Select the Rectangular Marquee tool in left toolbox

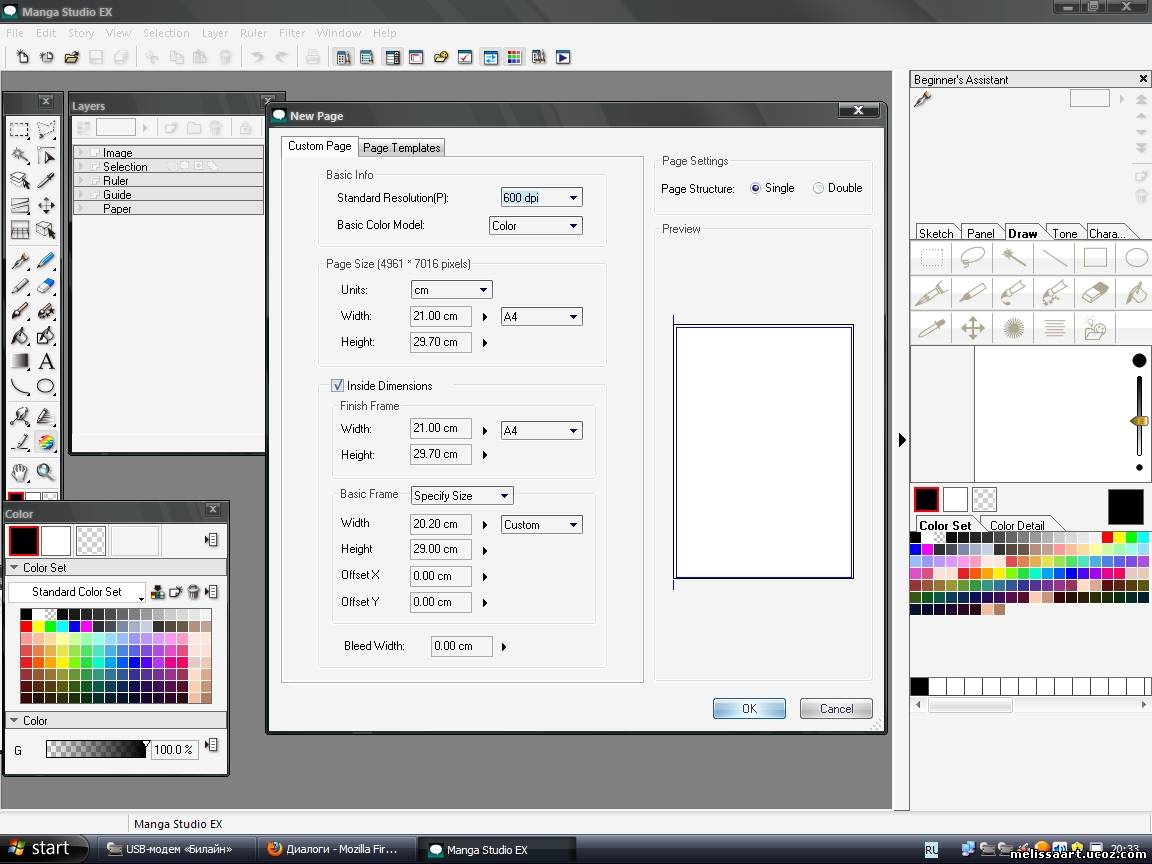tap(19, 131)
